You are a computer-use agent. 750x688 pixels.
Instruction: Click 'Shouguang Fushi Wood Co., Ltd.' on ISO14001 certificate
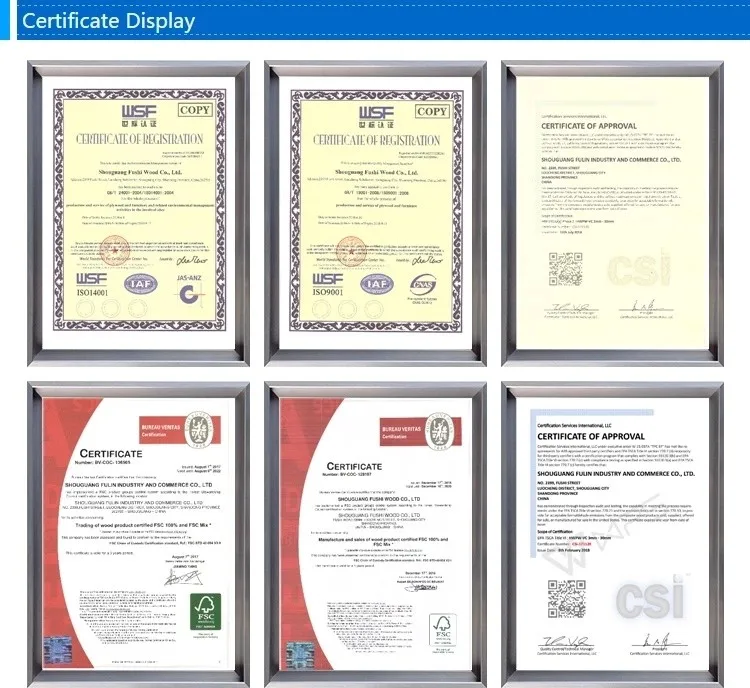click(140, 172)
